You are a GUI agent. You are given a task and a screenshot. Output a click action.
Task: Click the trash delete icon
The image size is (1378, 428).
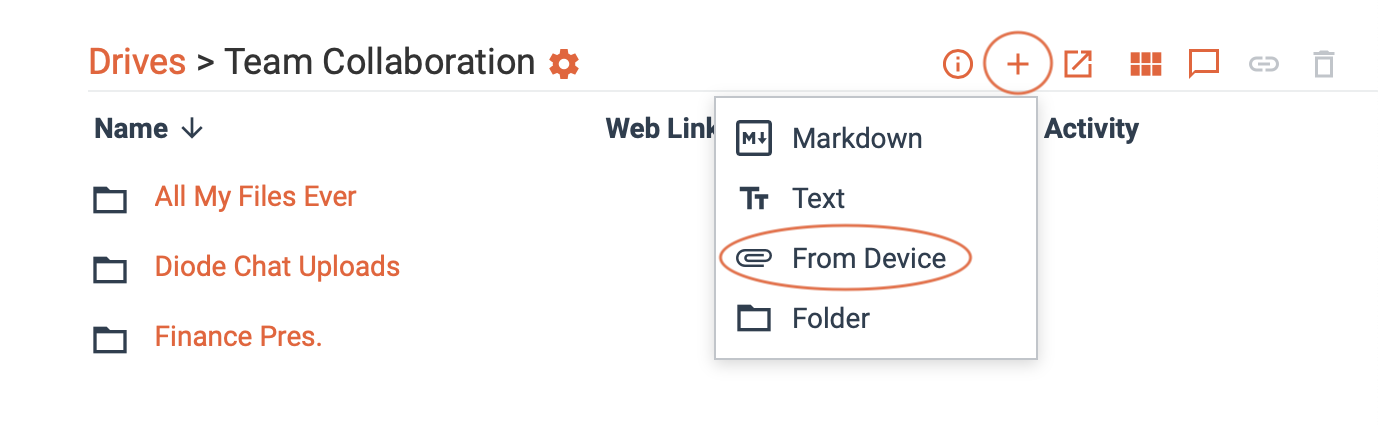coord(1324,65)
